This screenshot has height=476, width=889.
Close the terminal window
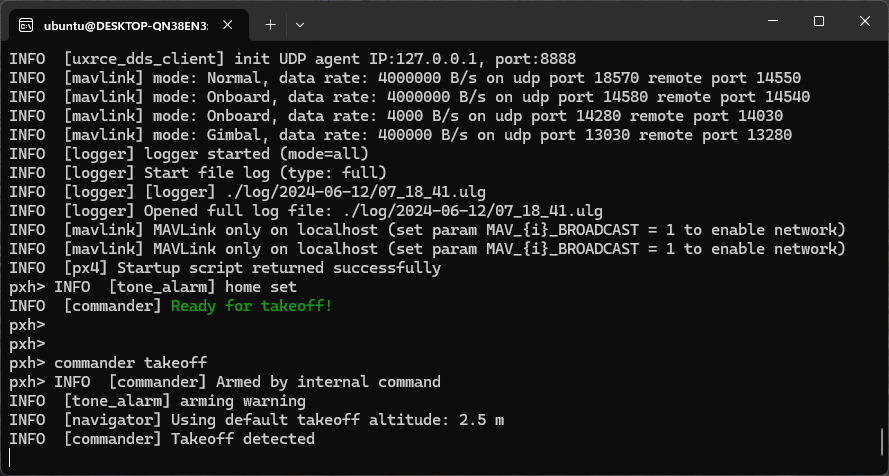click(864, 21)
